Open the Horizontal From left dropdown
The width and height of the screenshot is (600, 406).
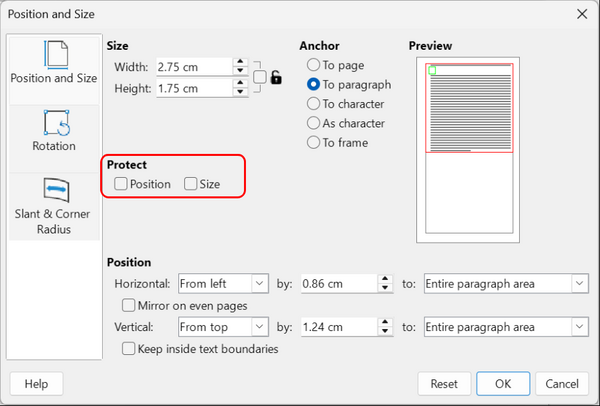pos(223,284)
